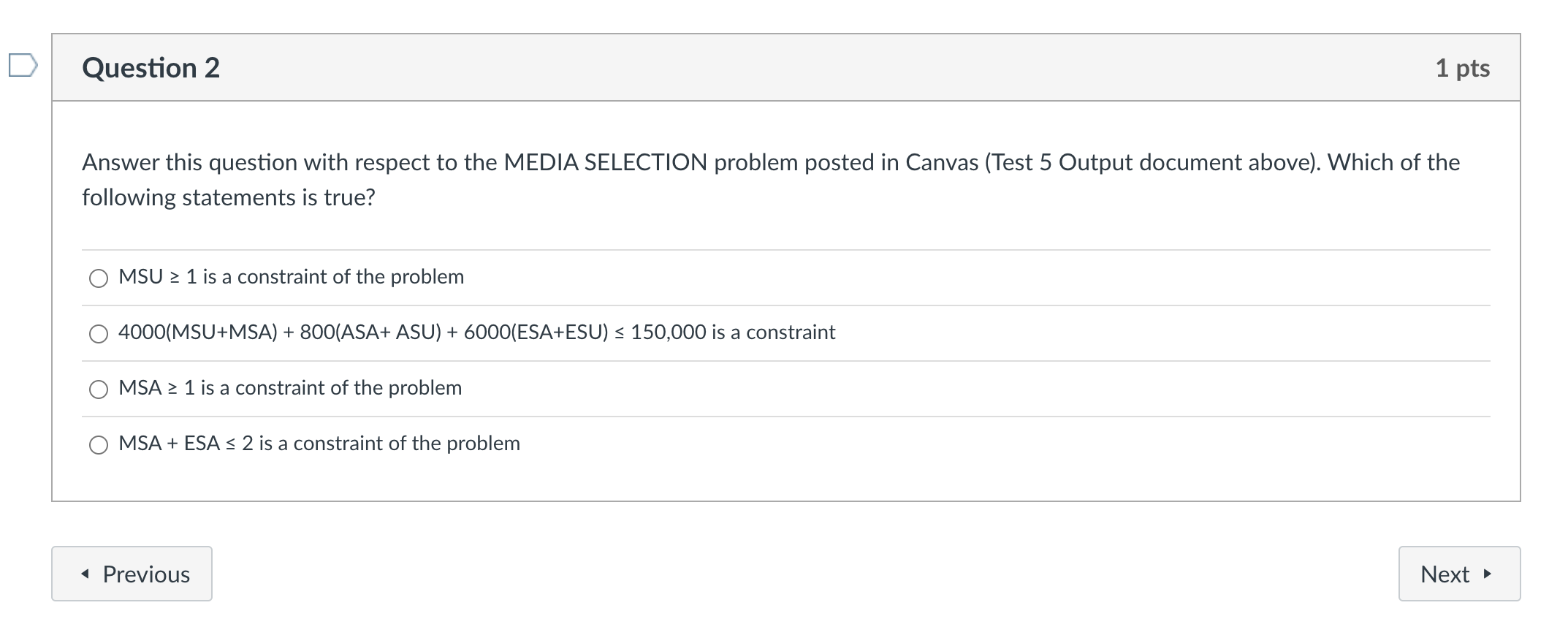Click the right arrow on Next button
The height and width of the screenshot is (627, 1568).
click(x=1492, y=575)
